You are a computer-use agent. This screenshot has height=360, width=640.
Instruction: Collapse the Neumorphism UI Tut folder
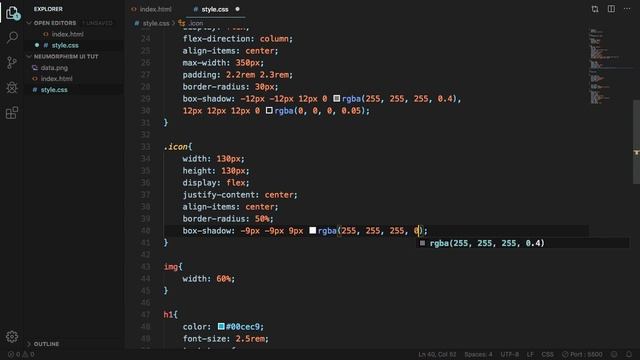point(66,56)
